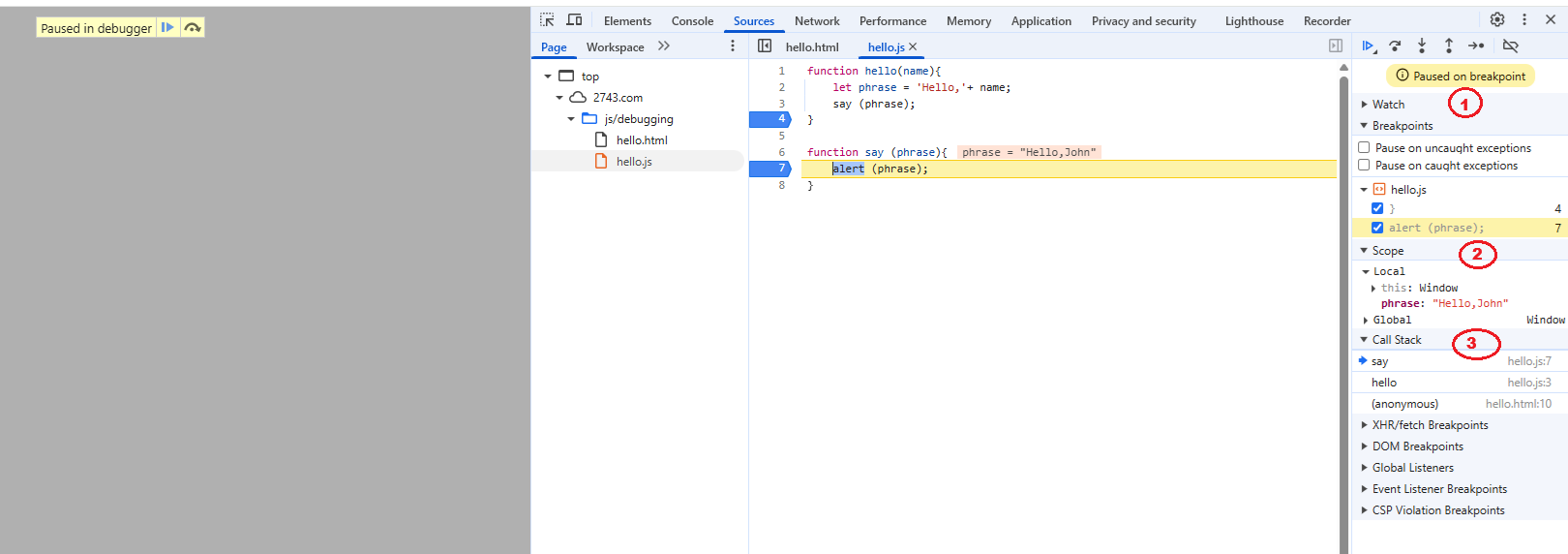Enable Pause on uncaught exceptions
Image resolution: width=1568 pixels, height=554 pixels.
1364,147
